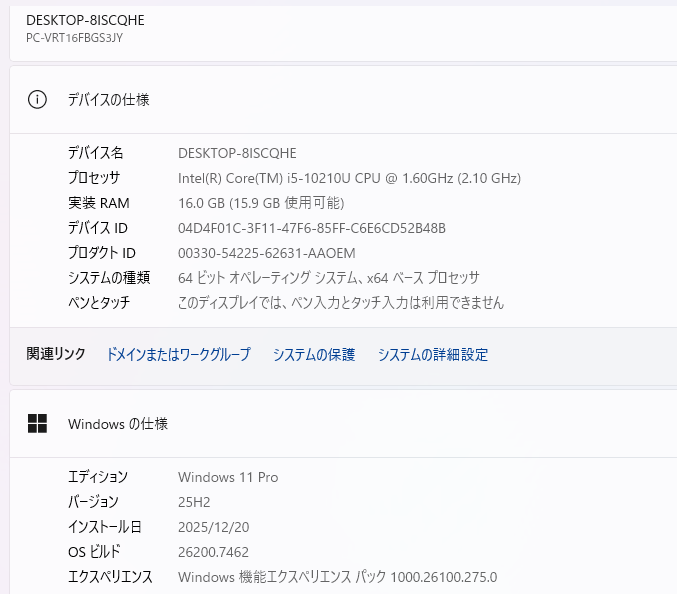Screen dimensions: 677x594
Task: Open the システムの詳細設定 link
Action: 432,355
